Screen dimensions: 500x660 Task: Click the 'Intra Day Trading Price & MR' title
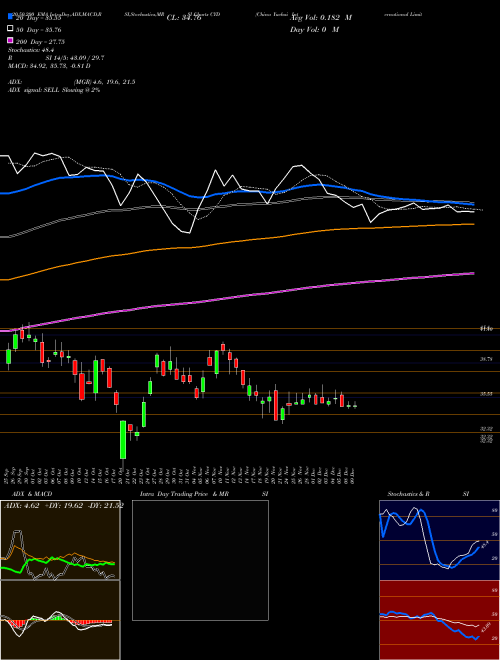pyautogui.click(x=184, y=494)
